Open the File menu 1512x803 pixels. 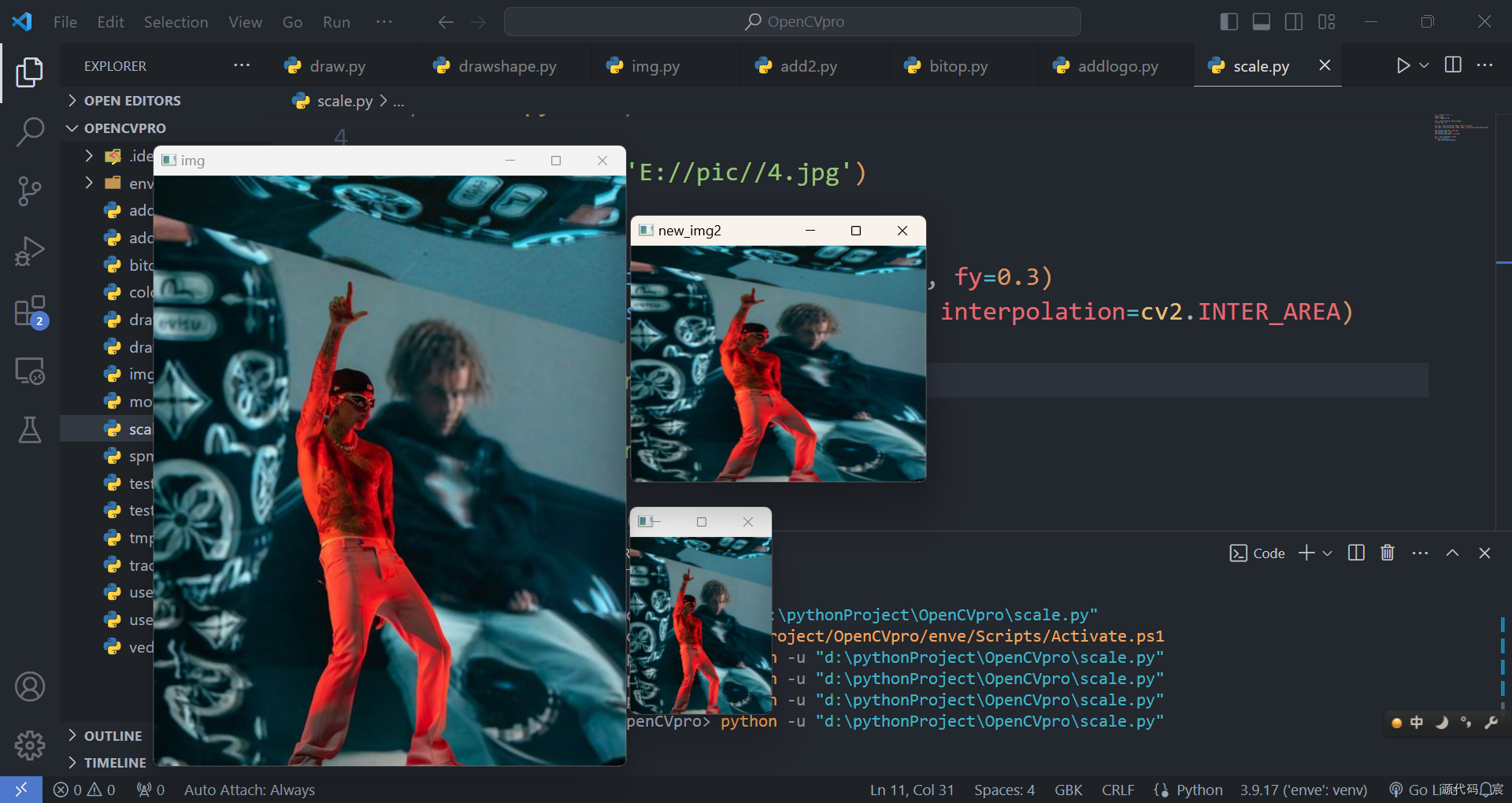pos(65,22)
